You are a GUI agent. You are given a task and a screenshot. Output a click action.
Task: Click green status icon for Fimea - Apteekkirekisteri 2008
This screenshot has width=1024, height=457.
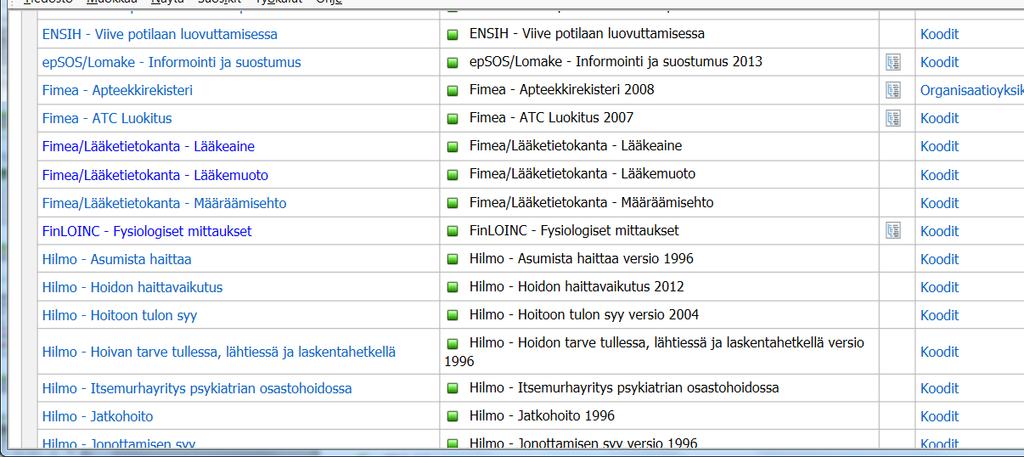click(453, 91)
